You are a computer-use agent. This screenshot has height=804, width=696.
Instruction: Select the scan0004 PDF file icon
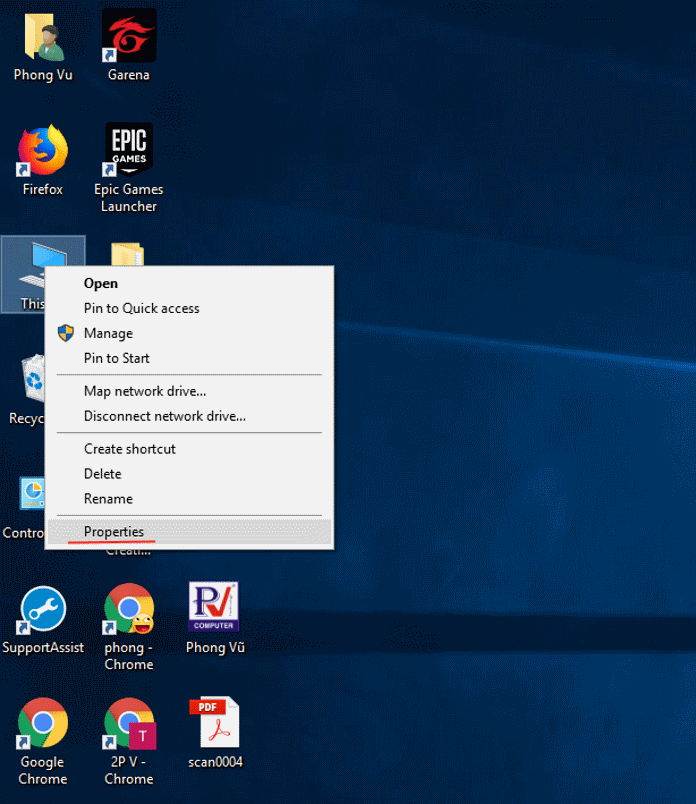tap(214, 725)
